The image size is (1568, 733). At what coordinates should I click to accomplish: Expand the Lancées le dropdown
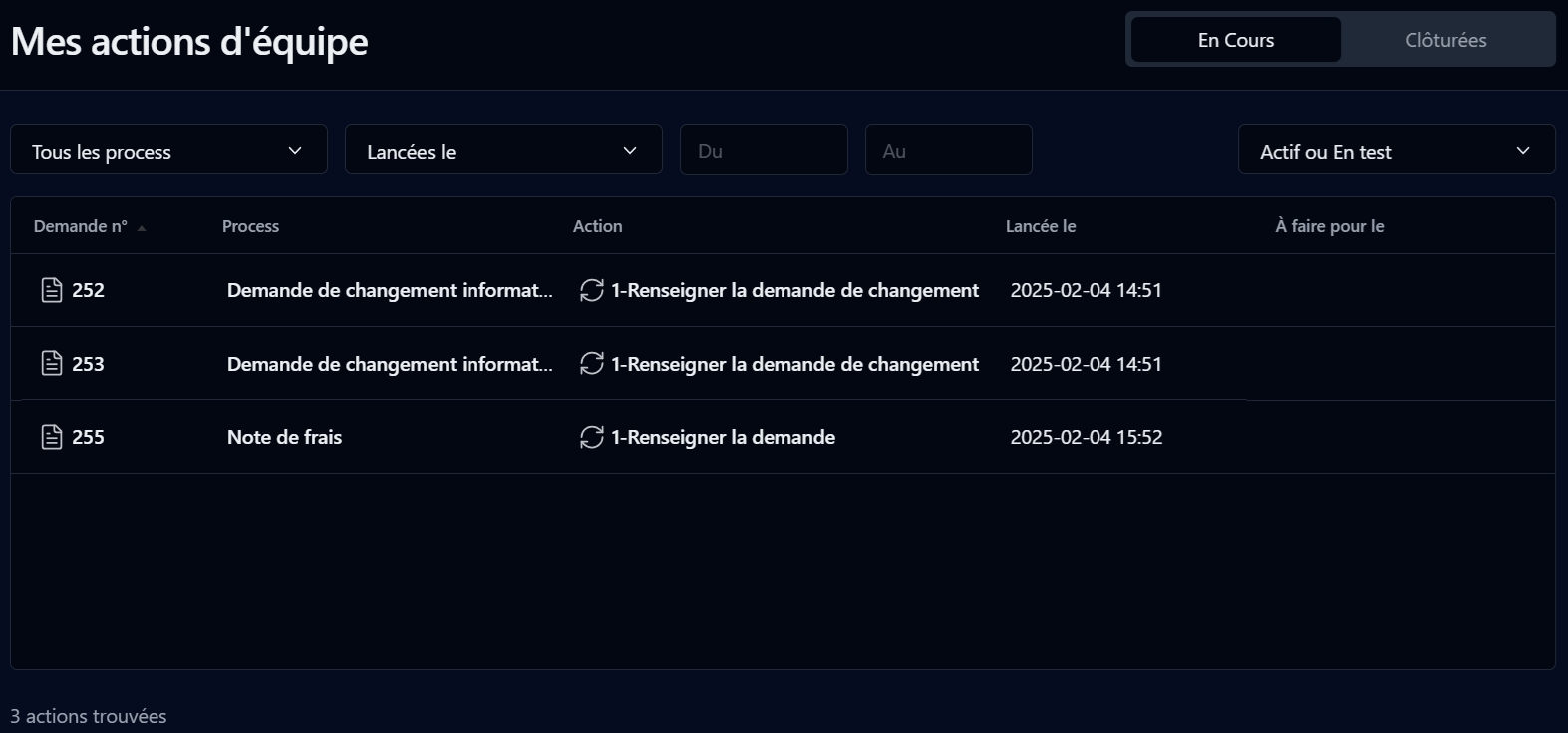tap(503, 150)
